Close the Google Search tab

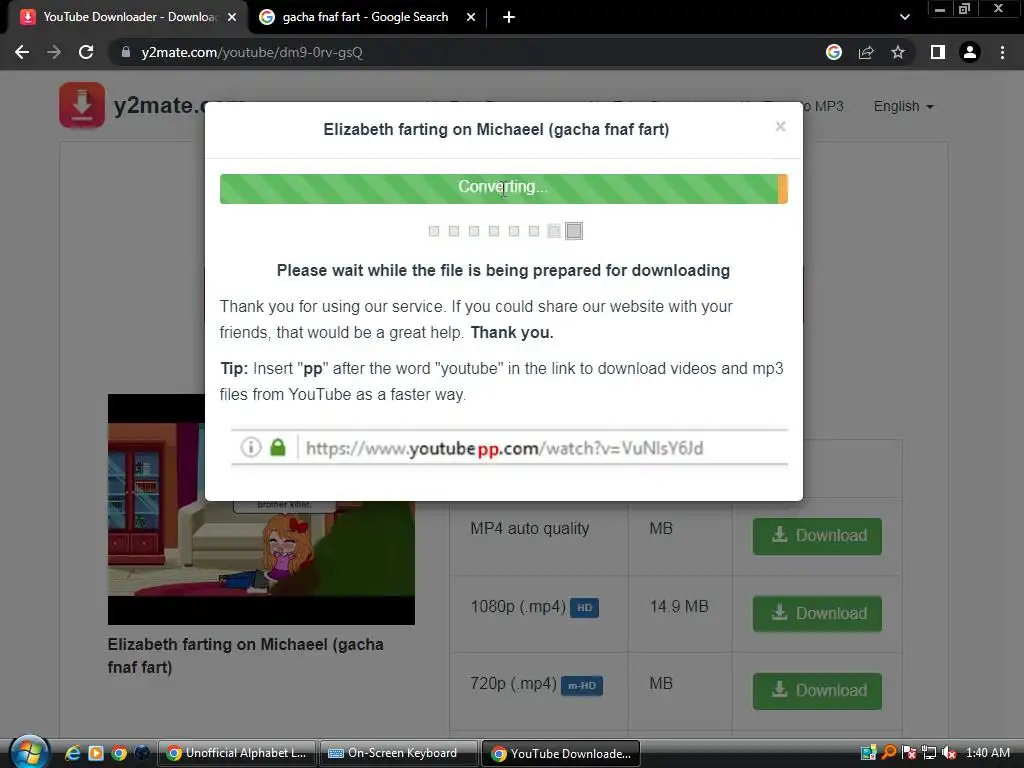pyautogui.click(x=471, y=17)
